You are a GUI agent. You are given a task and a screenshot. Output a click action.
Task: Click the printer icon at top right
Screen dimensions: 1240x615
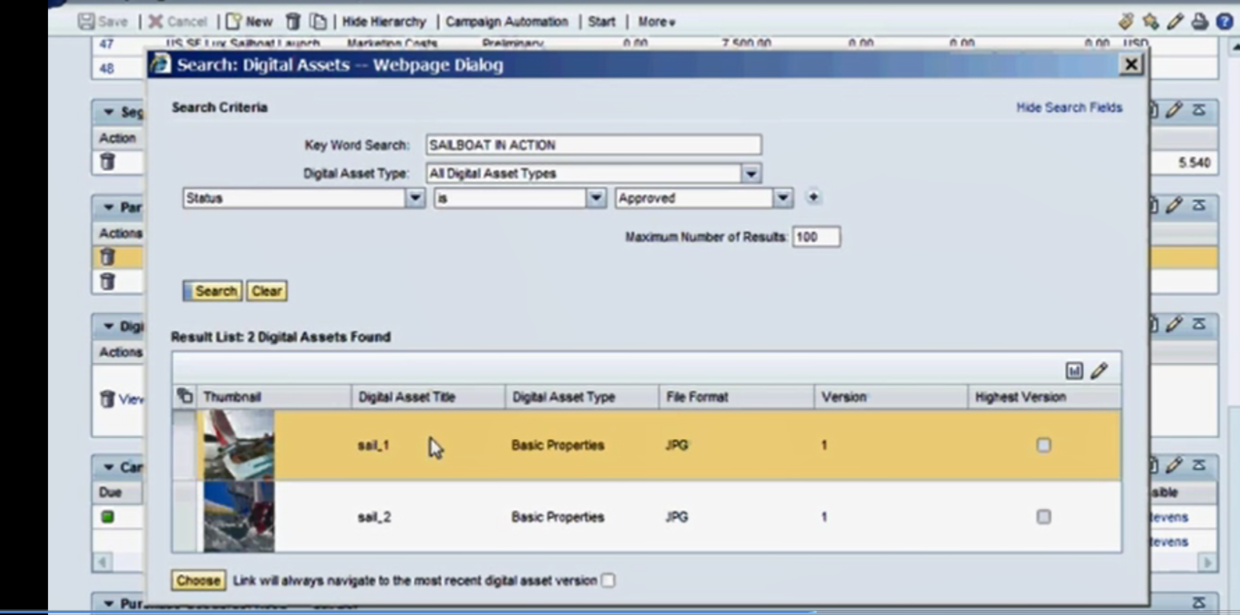pyautogui.click(x=1199, y=21)
